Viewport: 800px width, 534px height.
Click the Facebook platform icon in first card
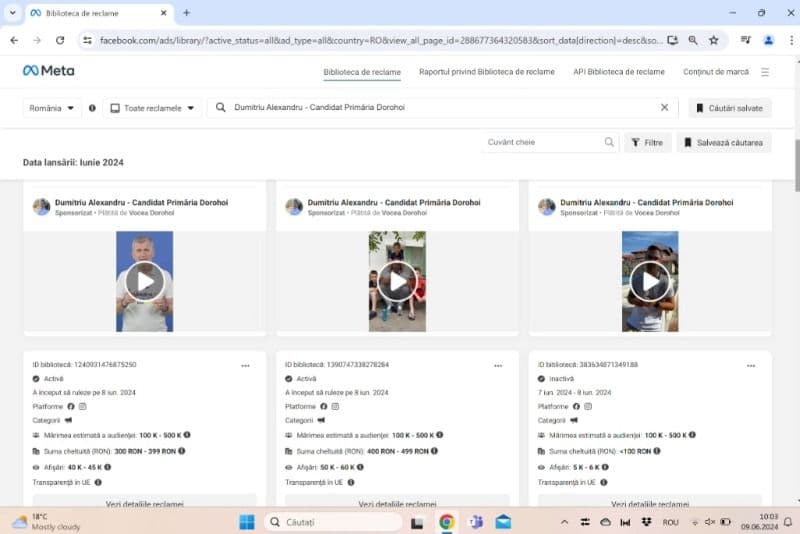(71, 406)
